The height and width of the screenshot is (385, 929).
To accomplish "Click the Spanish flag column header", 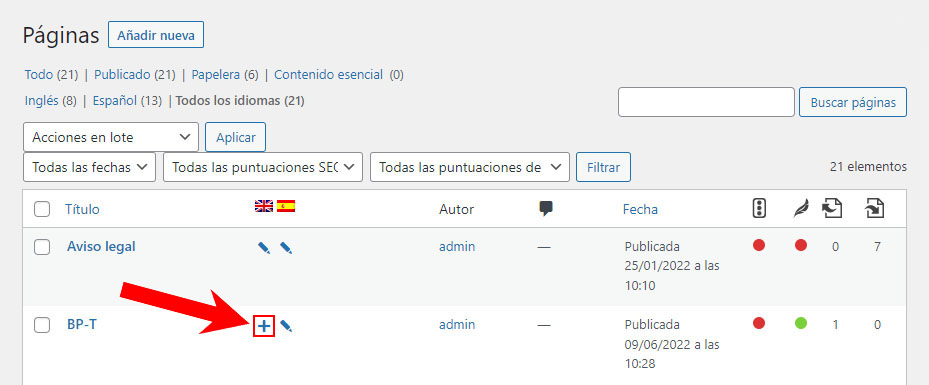I will coord(286,206).
